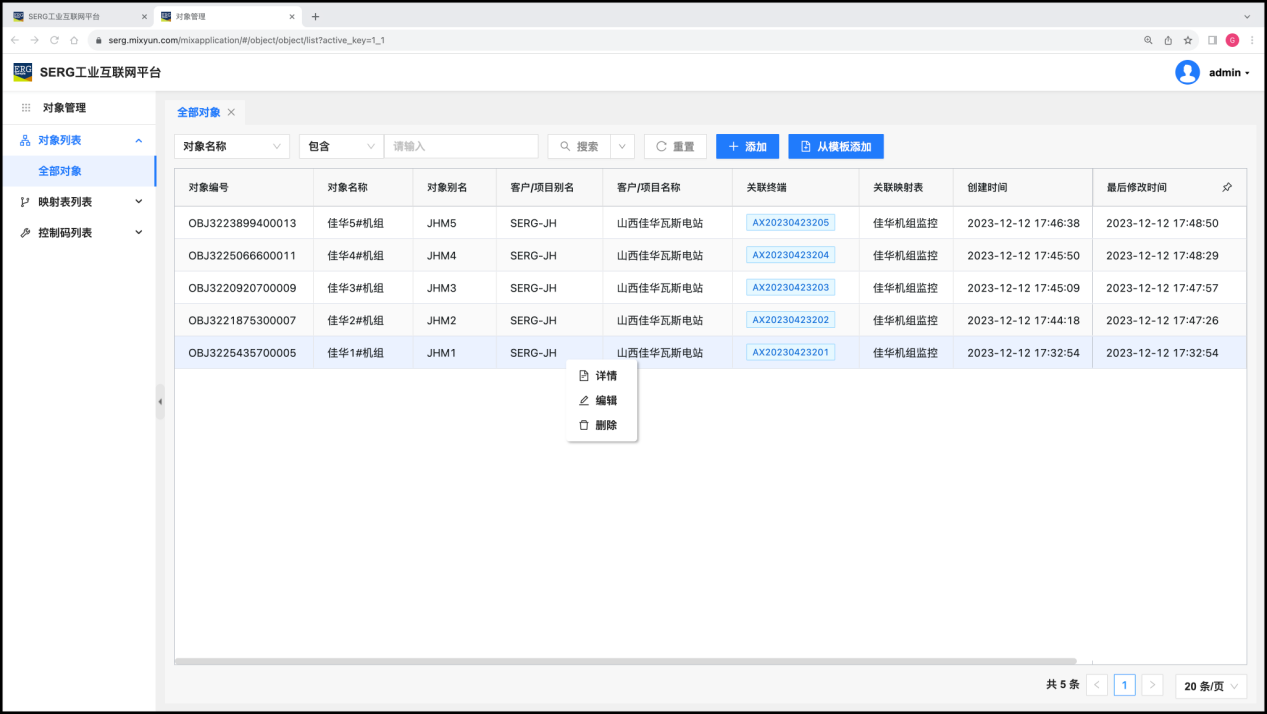
Task: Click the browser zoom magnifier icon
Action: 1148,40
